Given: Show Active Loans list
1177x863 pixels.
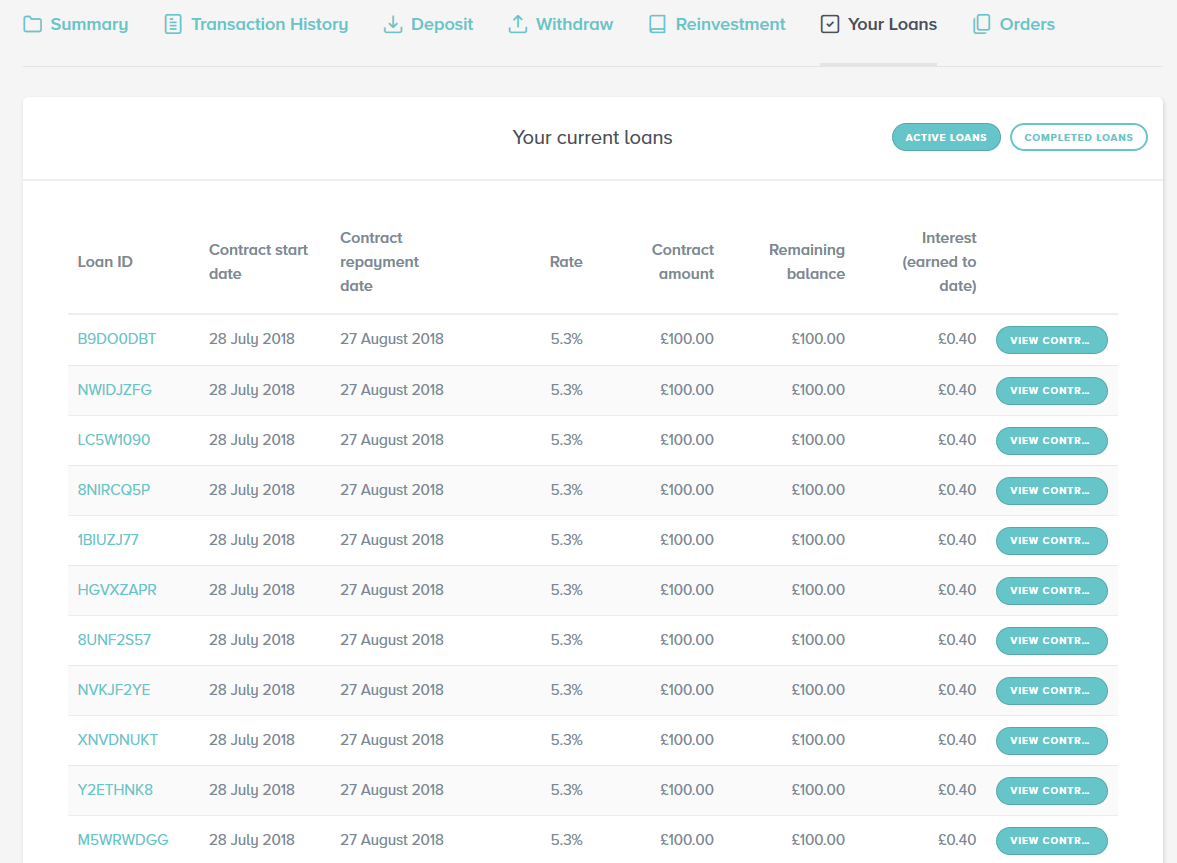Looking at the screenshot, I should 946,137.
